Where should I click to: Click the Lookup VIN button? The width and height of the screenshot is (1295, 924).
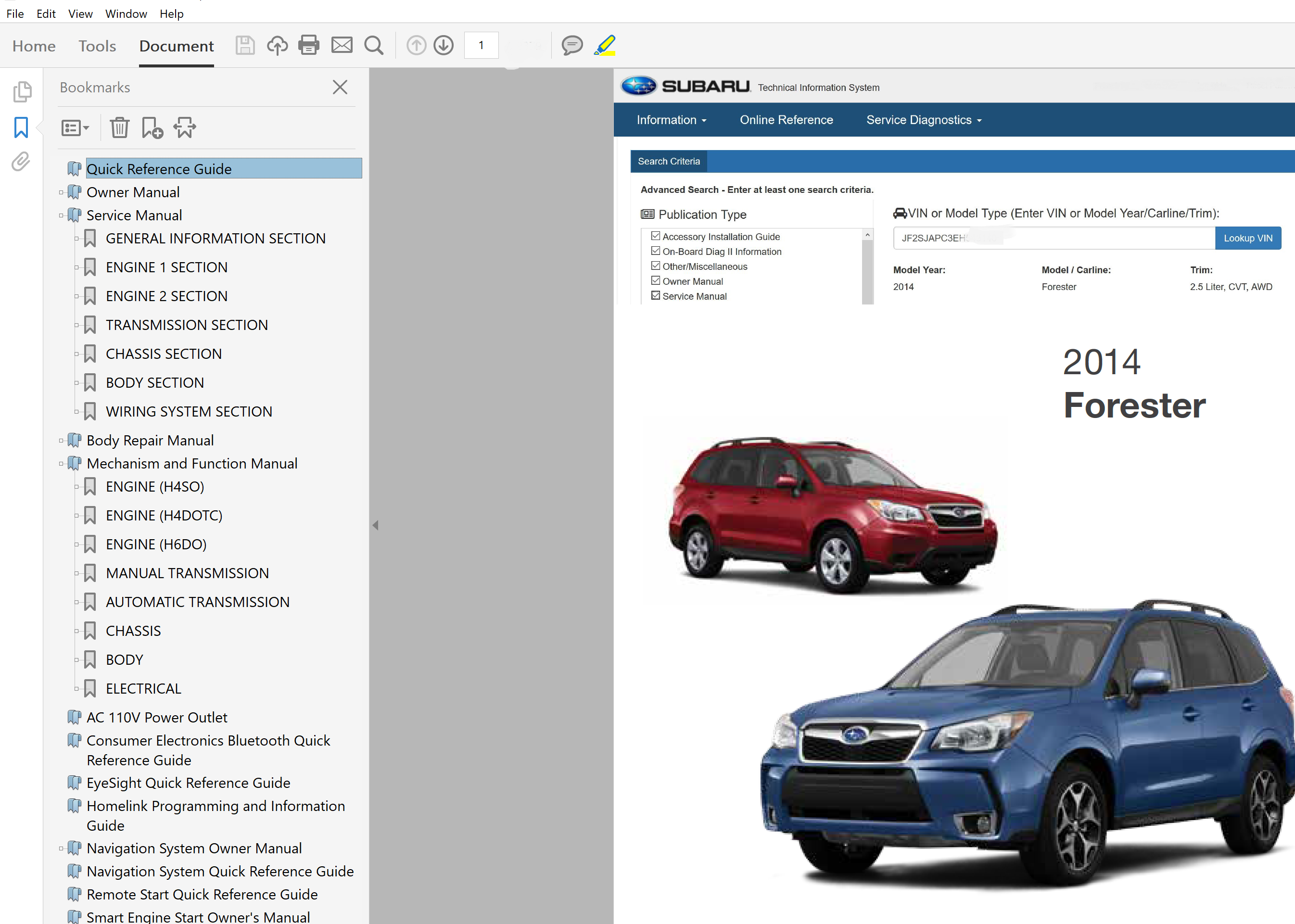point(1247,238)
